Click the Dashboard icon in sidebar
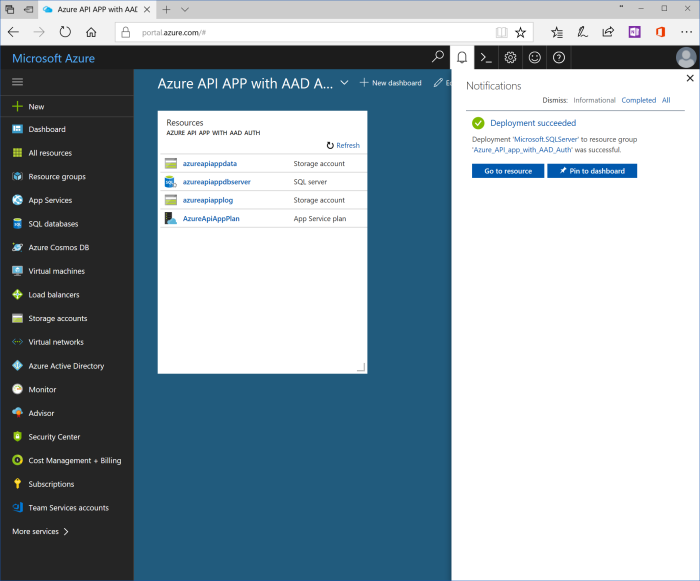The height and width of the screenshot is (581, 700). point(17,129)
